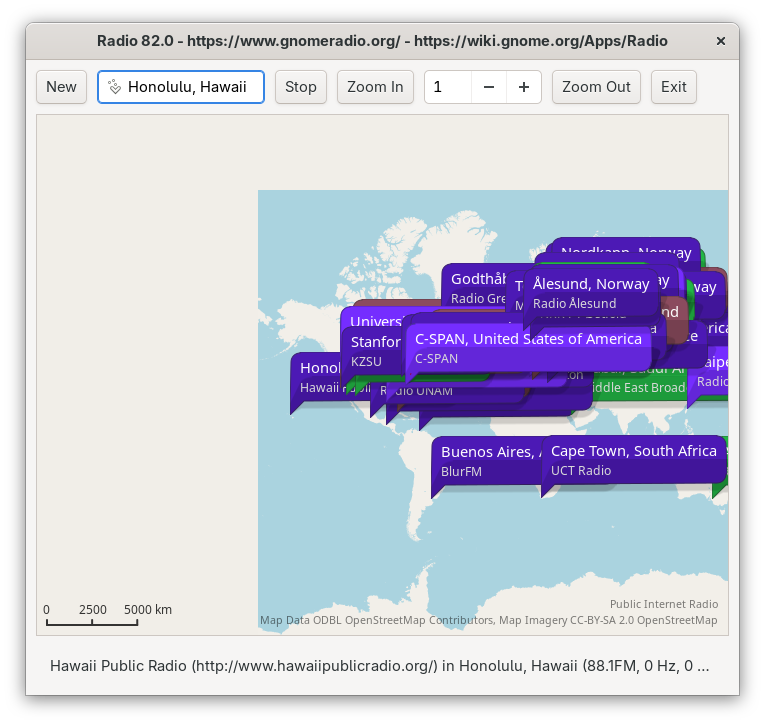Screen dimensions: 765x724
Task: Click the Public Internet Radio label
Action: [664, 604]
